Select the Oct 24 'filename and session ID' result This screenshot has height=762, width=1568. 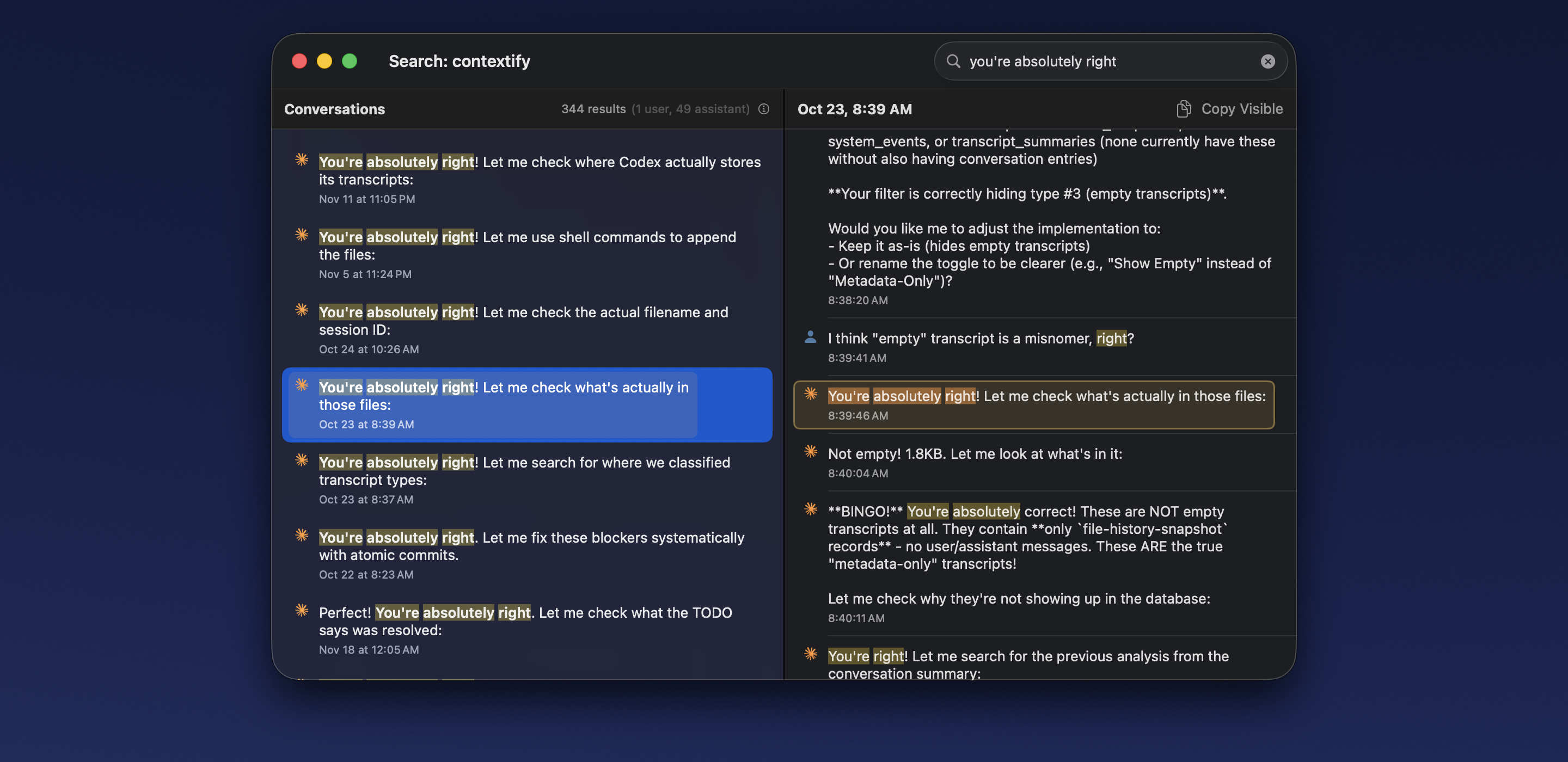(527, 329)
